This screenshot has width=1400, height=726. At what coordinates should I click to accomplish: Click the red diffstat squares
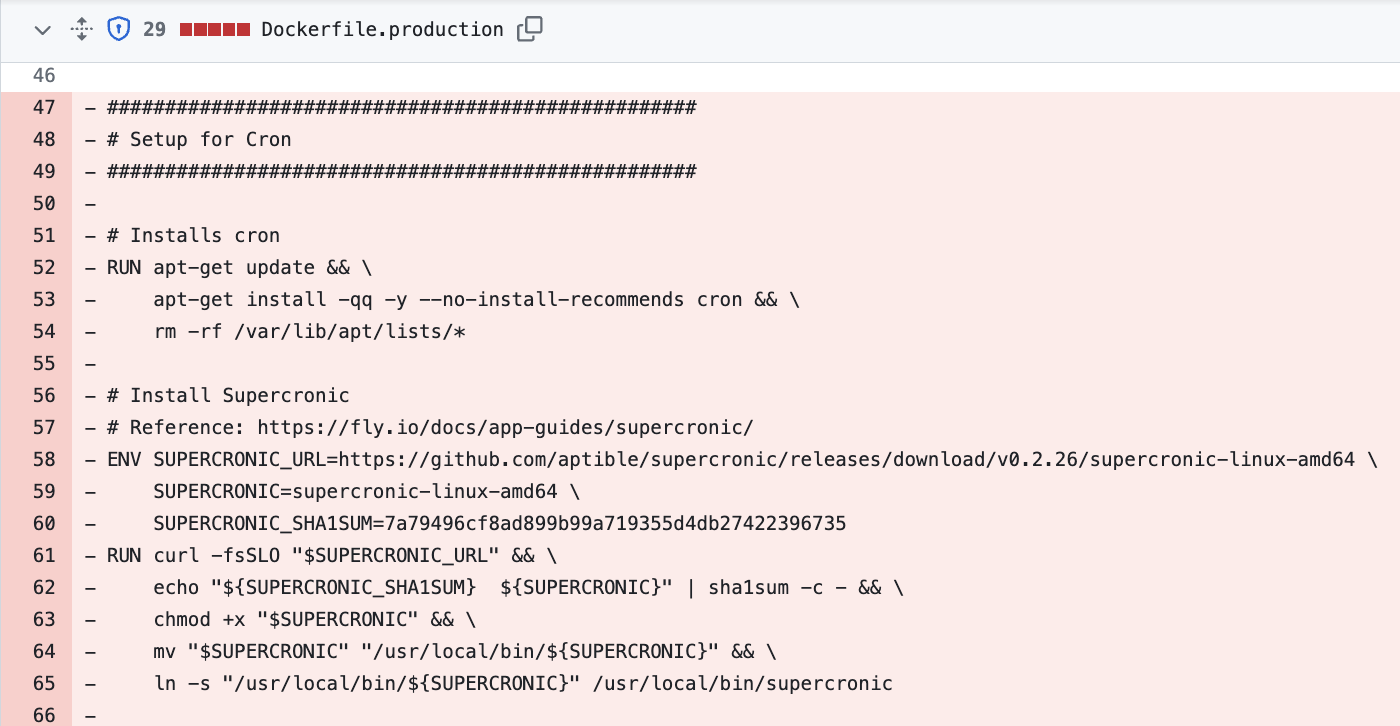[214, 30]
